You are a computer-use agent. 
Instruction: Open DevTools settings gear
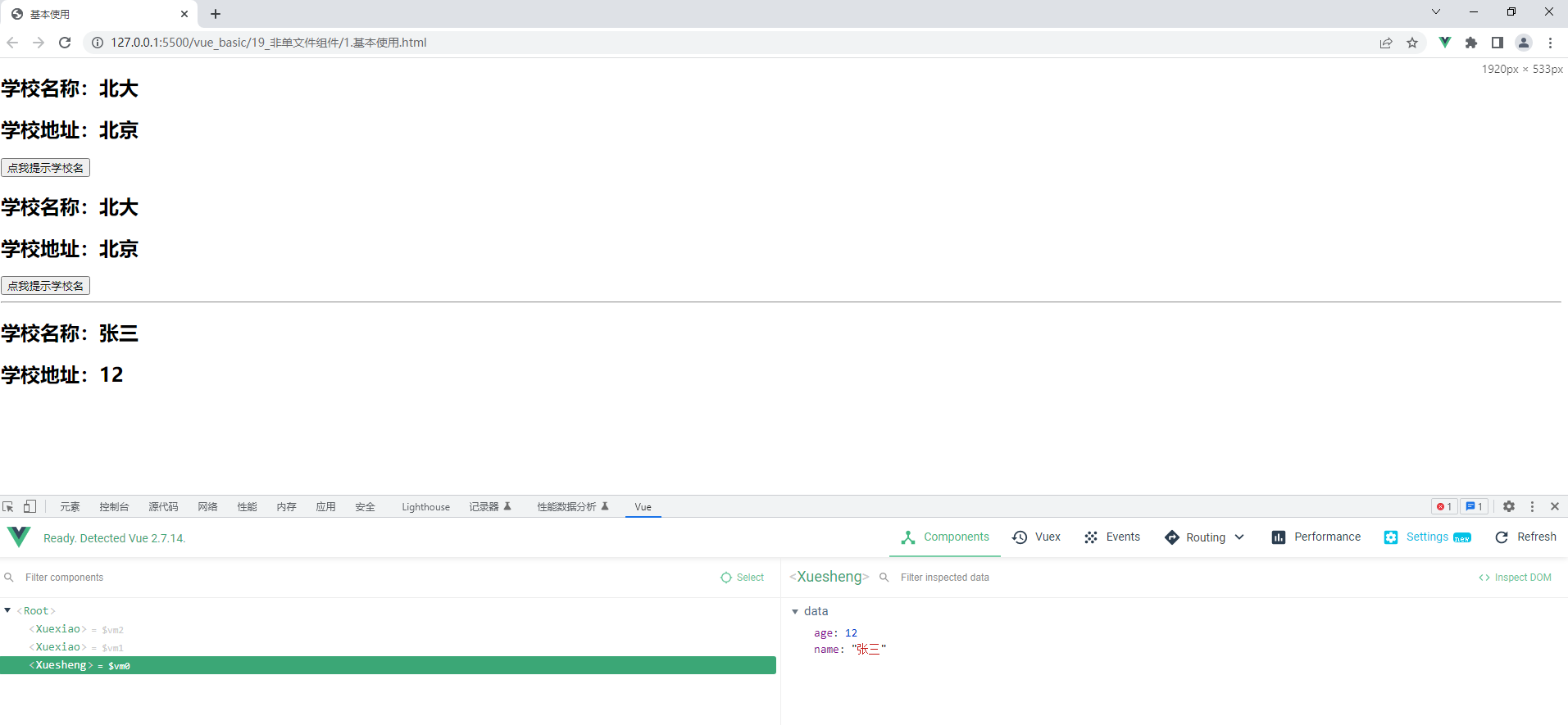(1509, 507)
